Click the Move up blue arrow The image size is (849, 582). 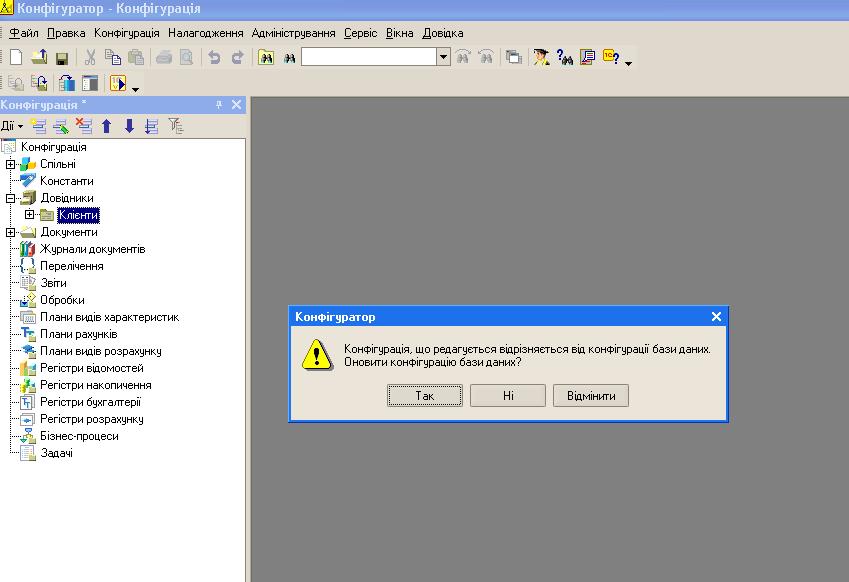tap(107, 126)
